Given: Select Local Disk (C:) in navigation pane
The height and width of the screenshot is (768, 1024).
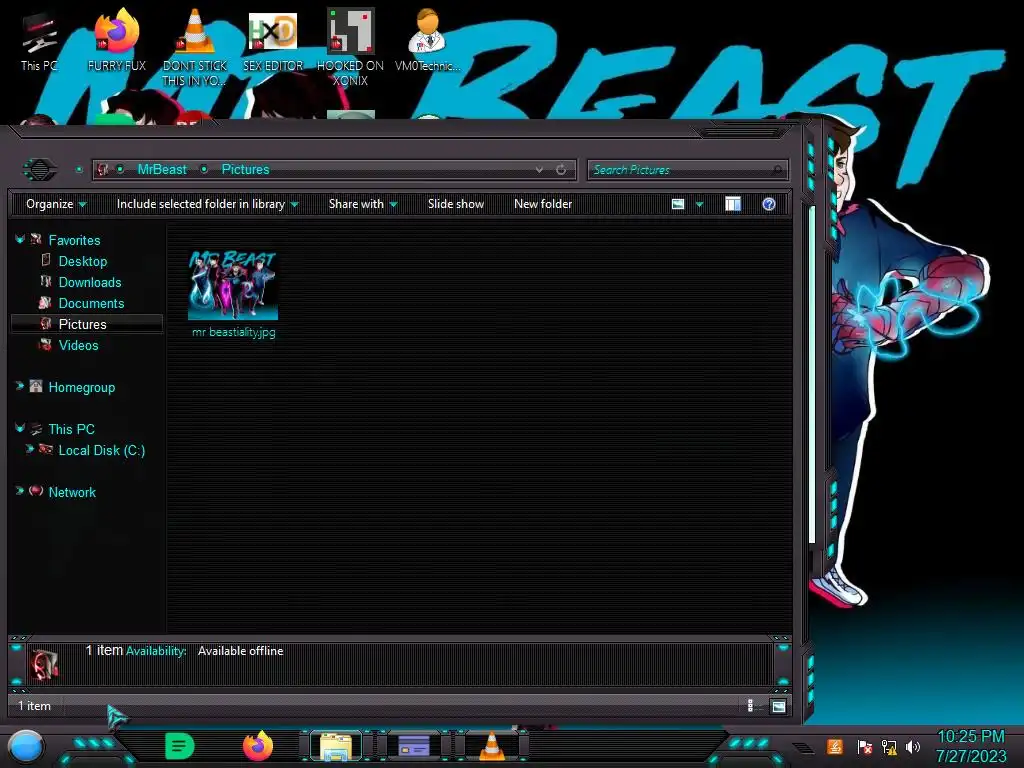Looking at the screenshot, I should (102, 450).
